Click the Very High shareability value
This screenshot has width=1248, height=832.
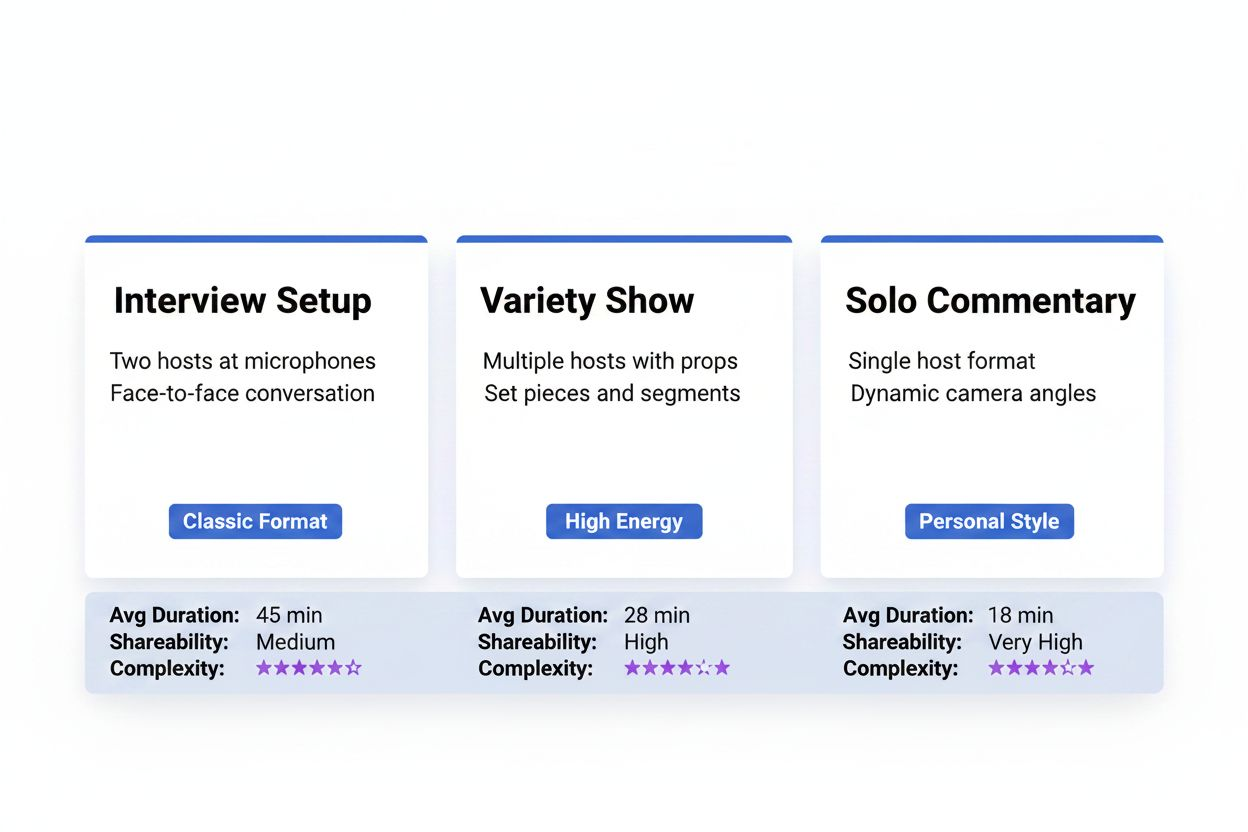[1035, 642]
